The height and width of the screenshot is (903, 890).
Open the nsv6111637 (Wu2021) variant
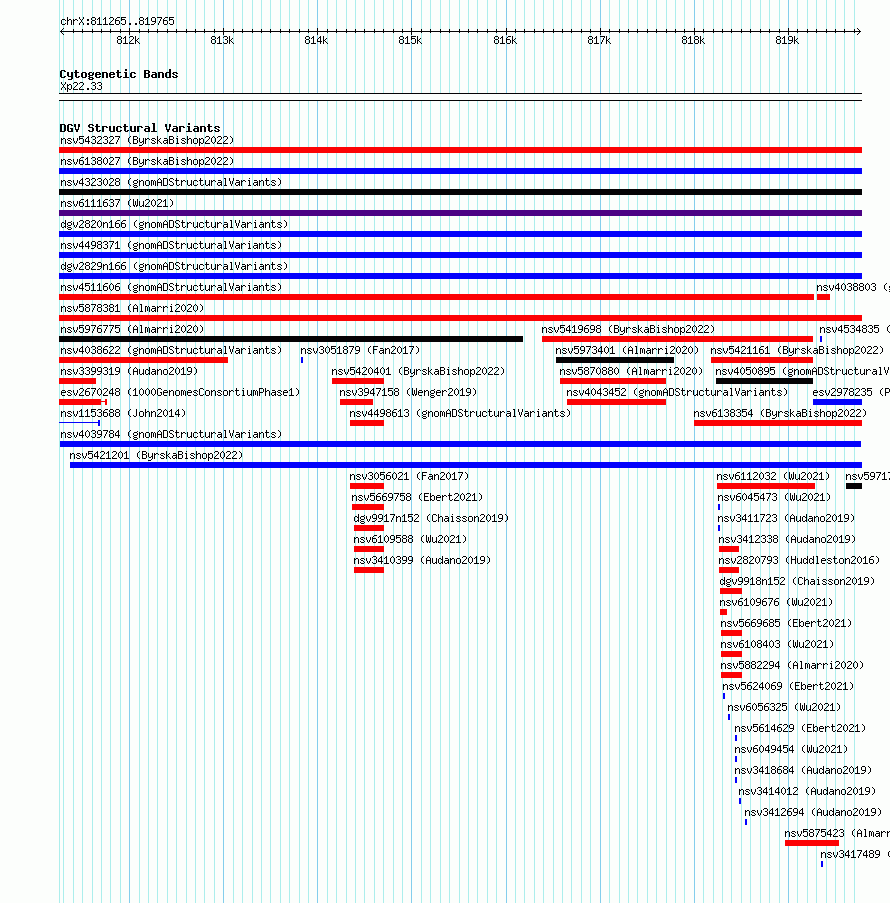[x=117, y=203]
